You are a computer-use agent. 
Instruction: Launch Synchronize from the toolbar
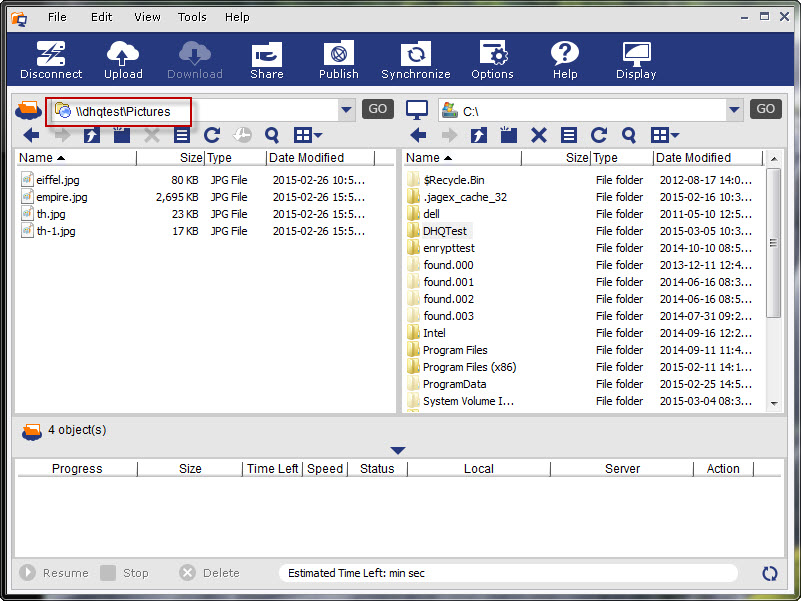tap(415, 60)
